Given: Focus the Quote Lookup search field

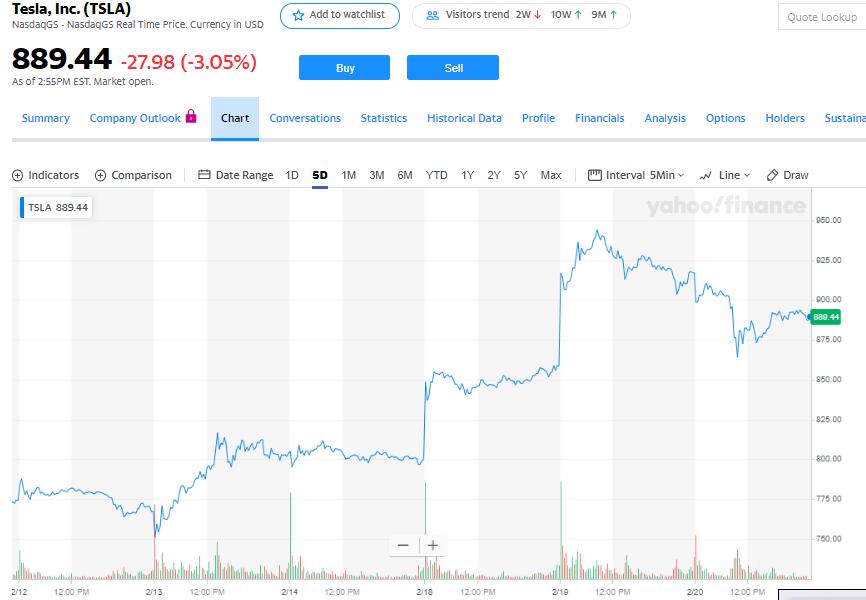Looking at the screenshot, I should (x=821, y=17).
